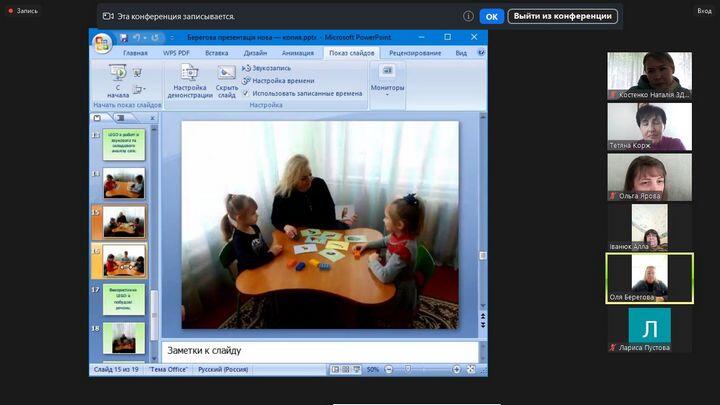Switch to the Outline pane tab
The width and height of the screenshot is (720, 405).
tap(121, 118)
